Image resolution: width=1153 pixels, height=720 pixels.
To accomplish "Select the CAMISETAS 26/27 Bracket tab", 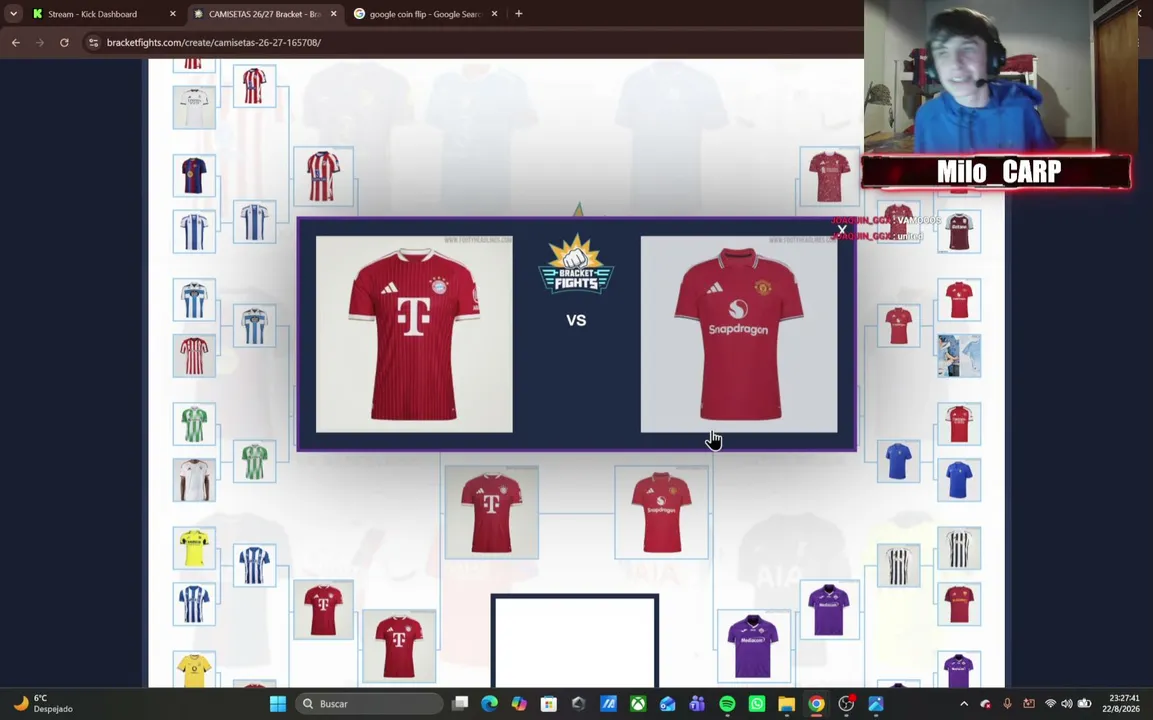I will (264, 14).
